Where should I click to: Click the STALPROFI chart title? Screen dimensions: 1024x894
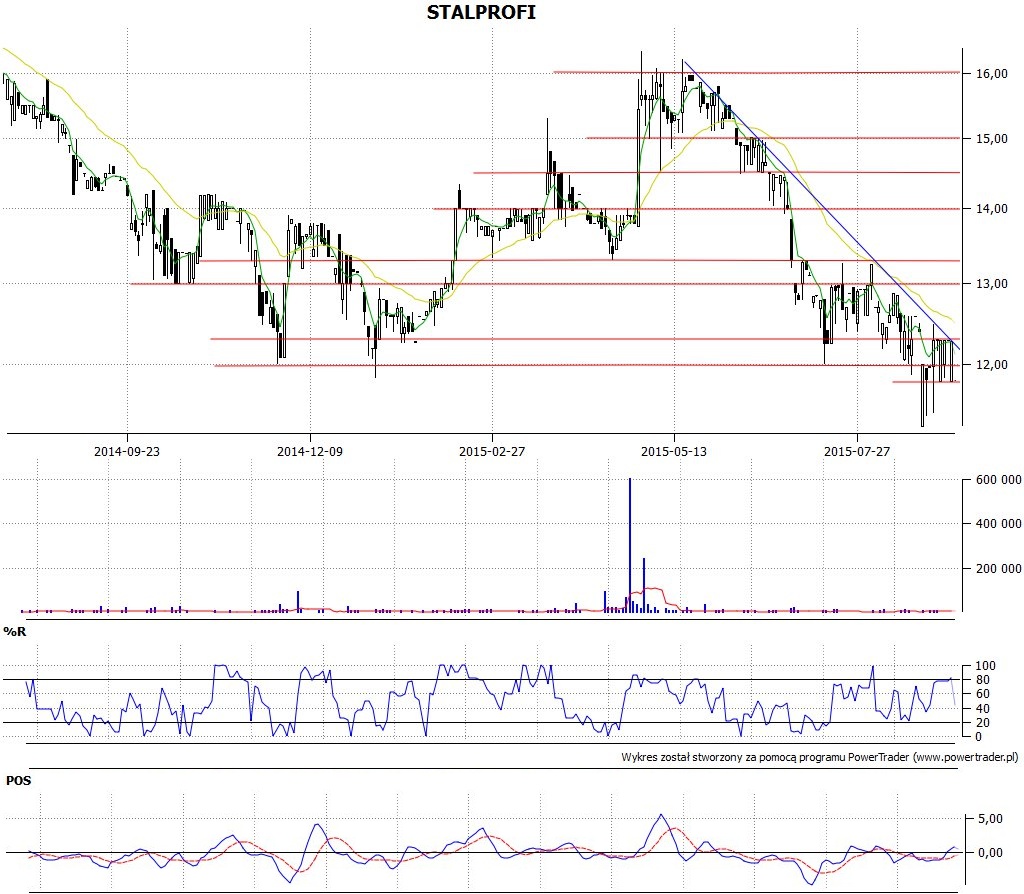[481, 12]
